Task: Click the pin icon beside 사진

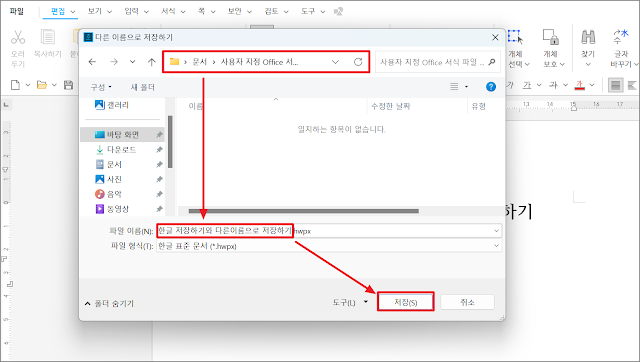Action: [x=159, y=179]
